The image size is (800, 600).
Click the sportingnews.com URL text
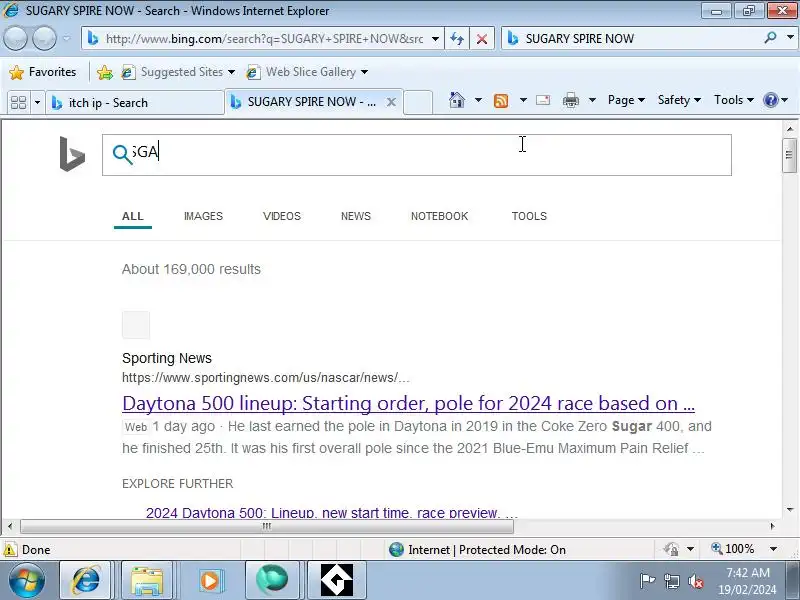265,378
